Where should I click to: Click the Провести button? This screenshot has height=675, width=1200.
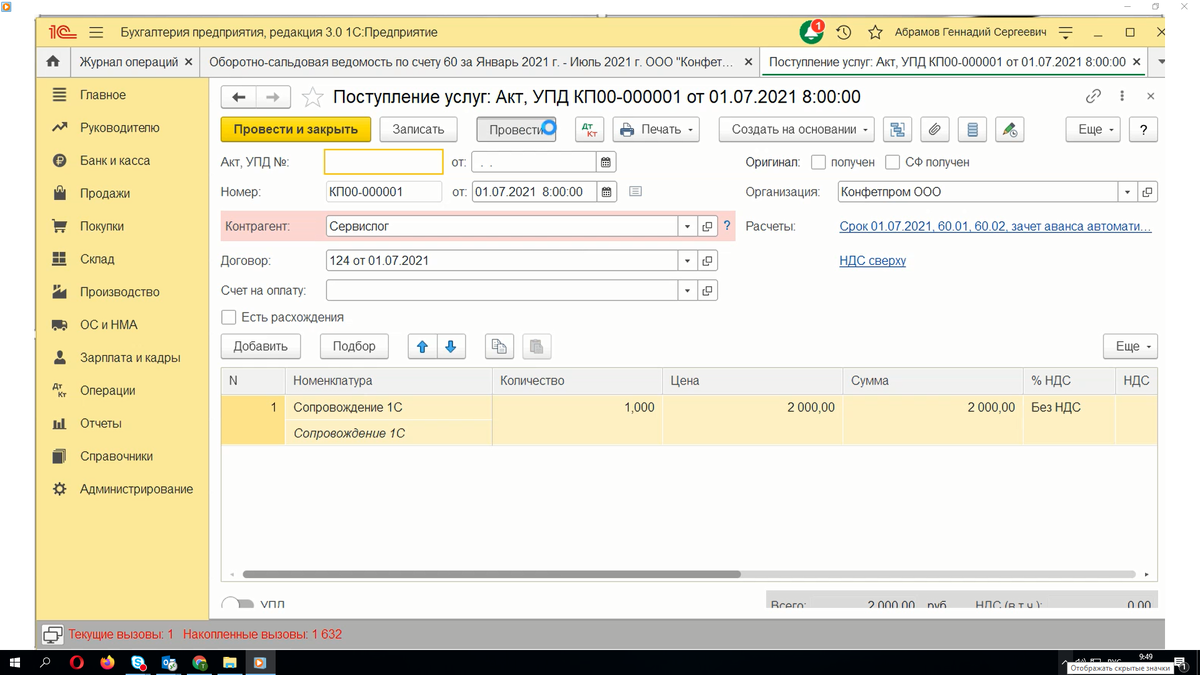516,129
